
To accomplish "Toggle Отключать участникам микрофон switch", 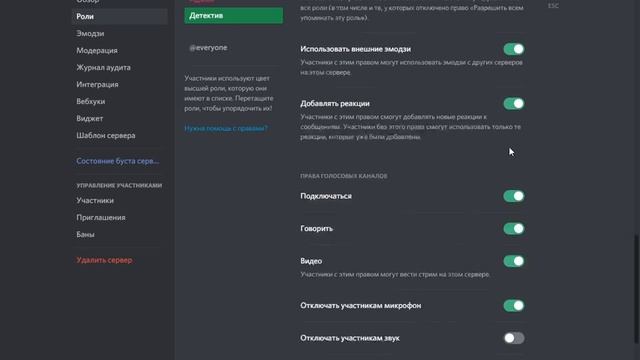I will pos(513,306).
